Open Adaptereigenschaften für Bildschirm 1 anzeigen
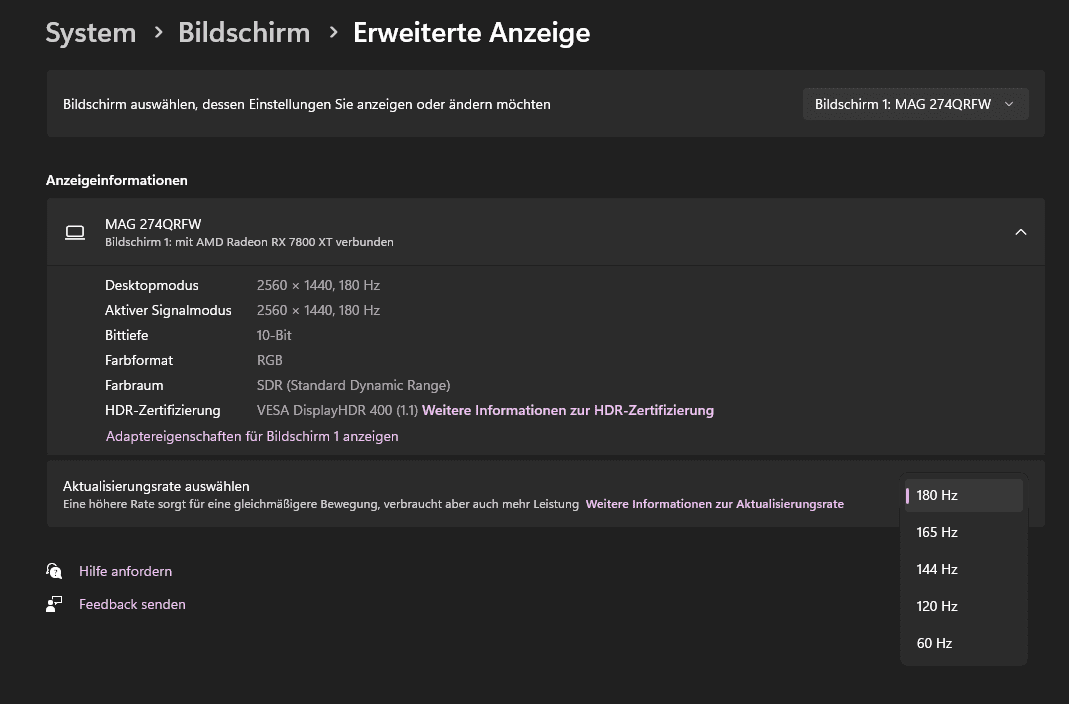This screenshot has width=1069, height=704. tap(252, 436)
